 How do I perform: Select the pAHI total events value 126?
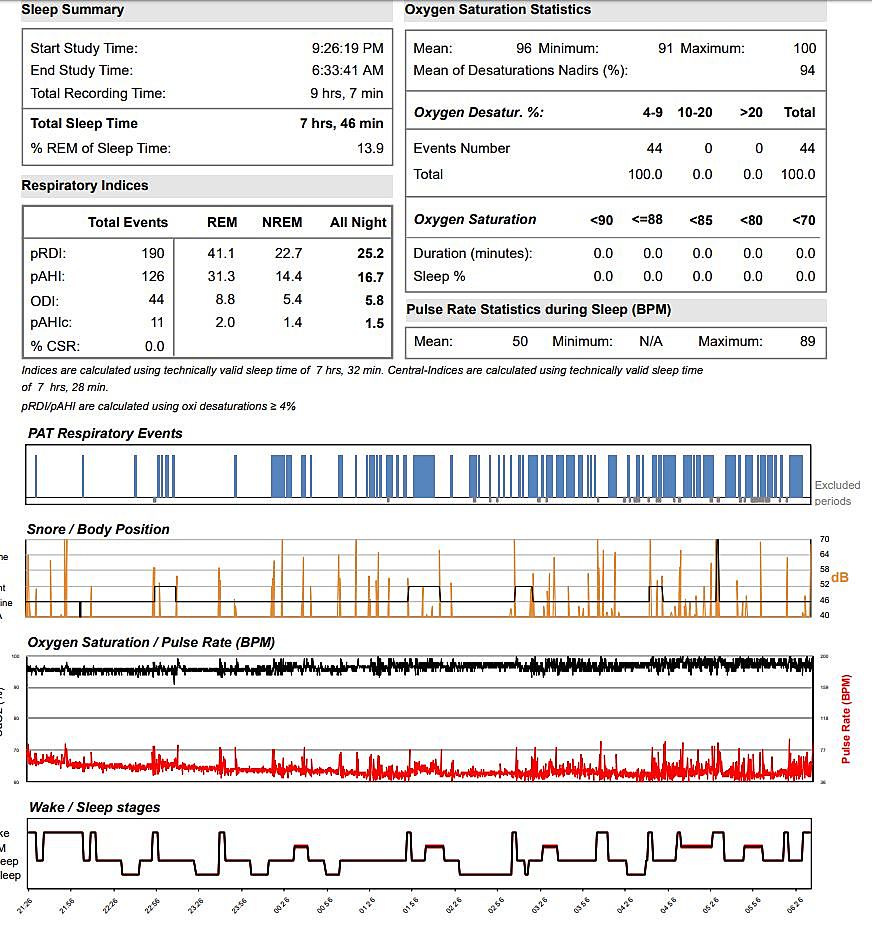152,276
